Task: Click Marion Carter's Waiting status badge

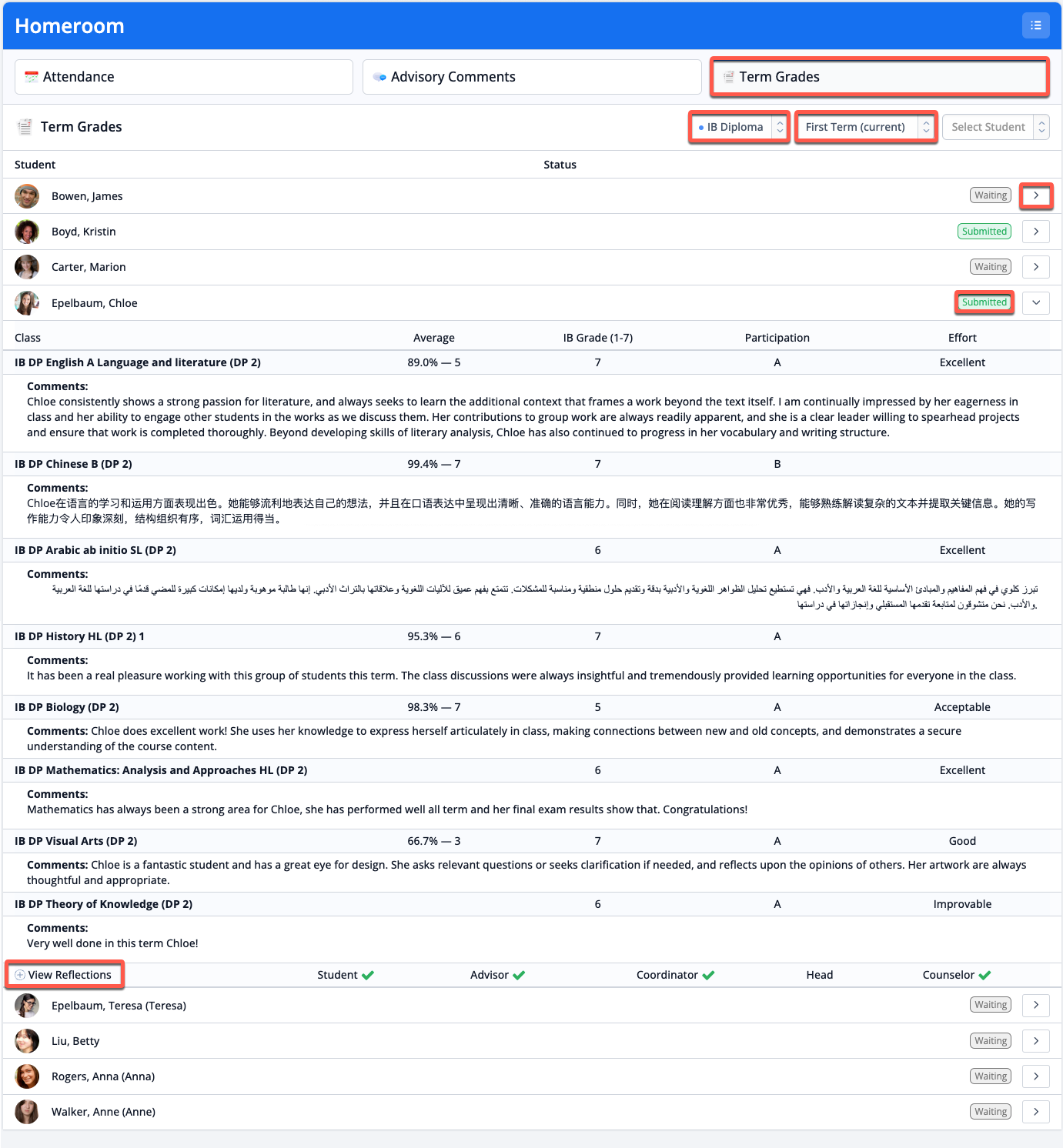Action: (x=990, y=266)
